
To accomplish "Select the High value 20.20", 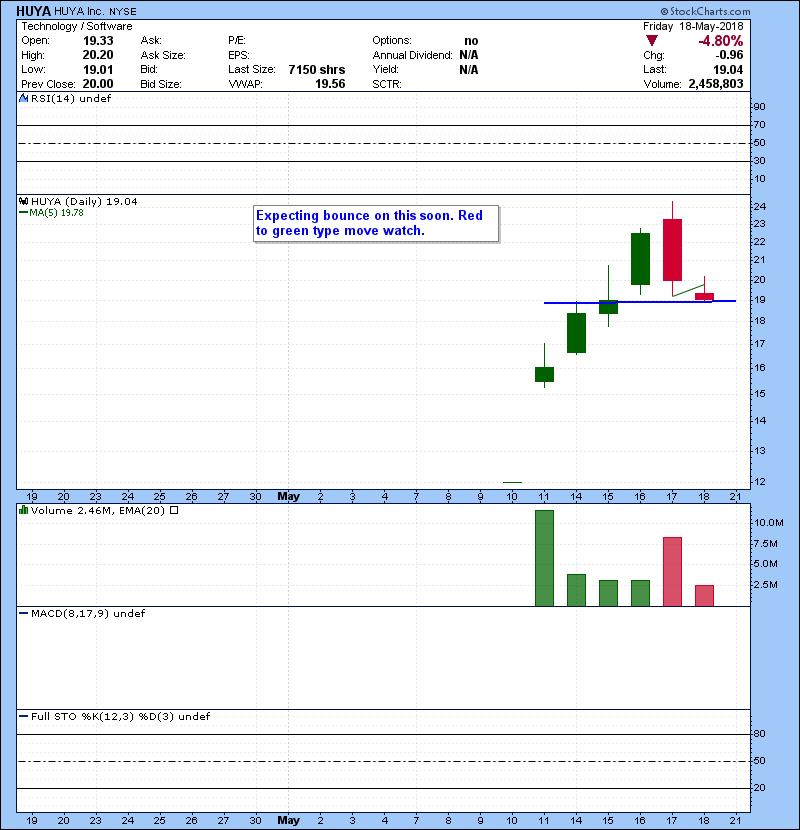I will pos(98,55).
